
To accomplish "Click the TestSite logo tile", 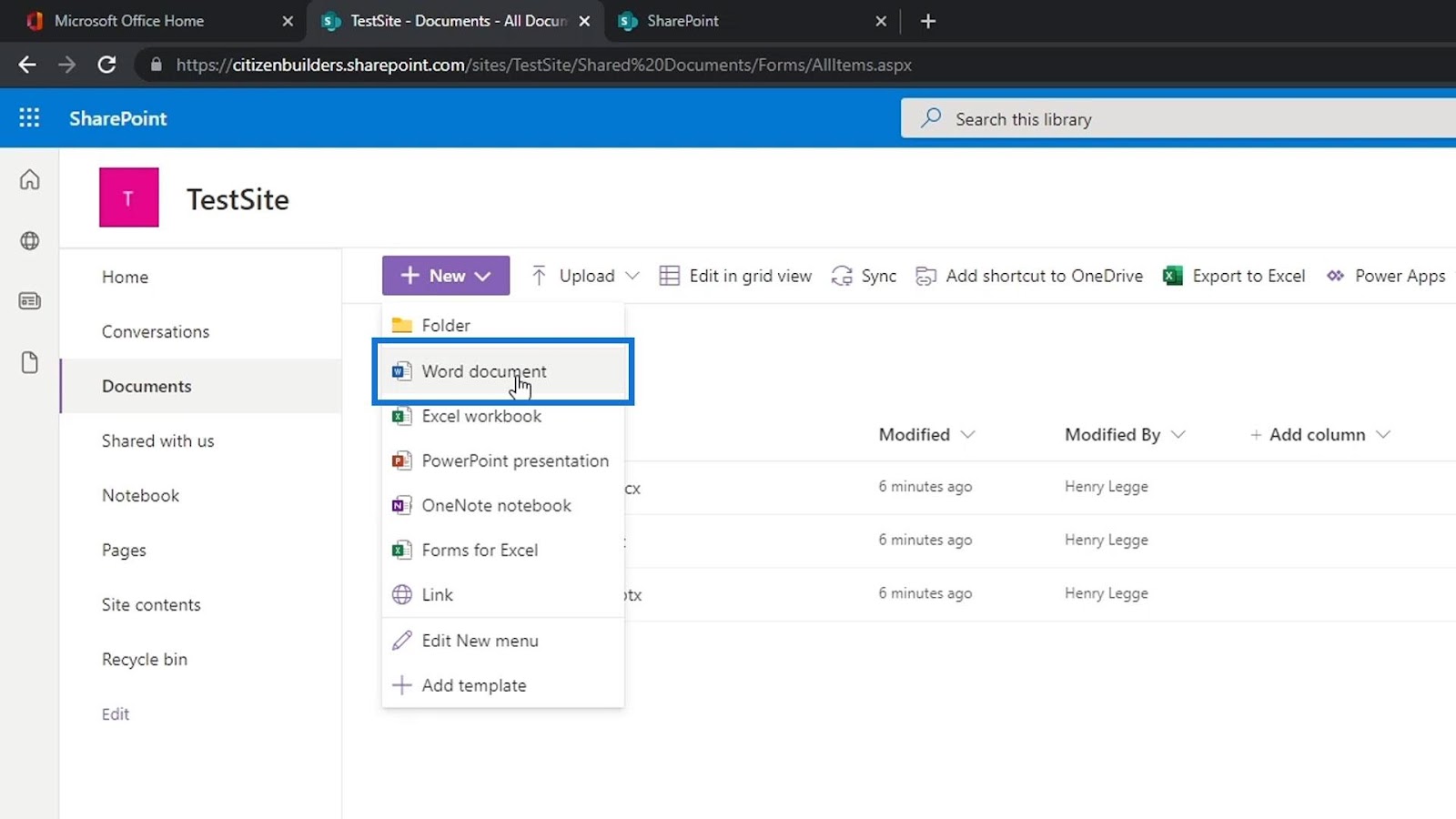I will click(129, 197).
